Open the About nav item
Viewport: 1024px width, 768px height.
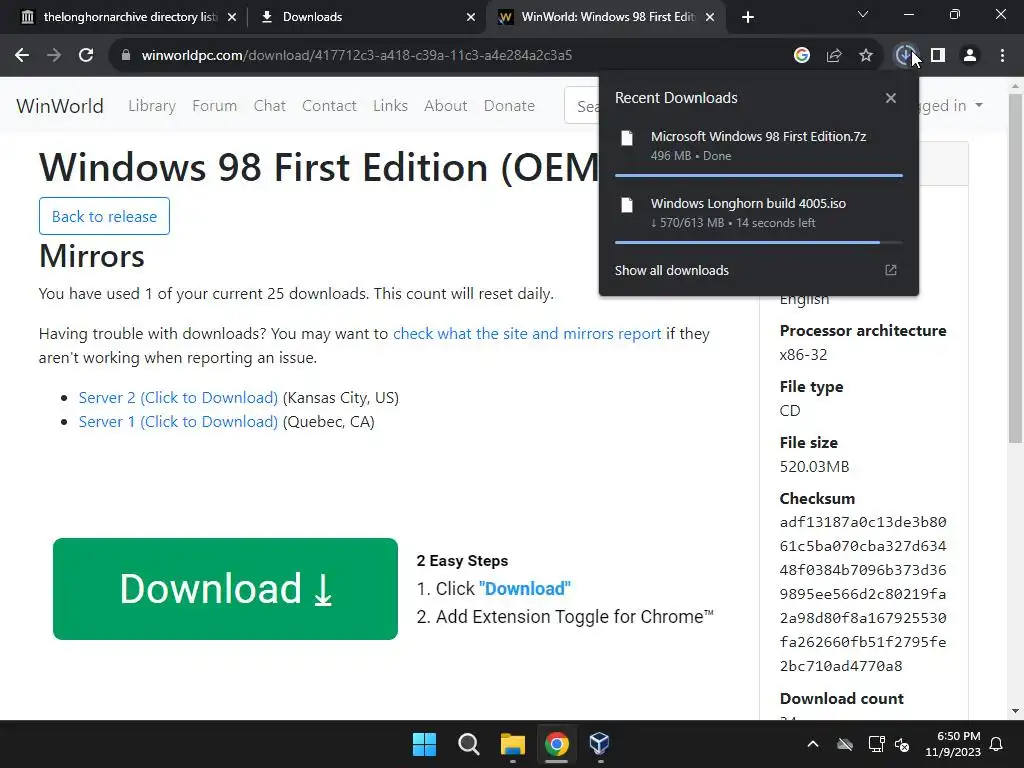(x=446, y=106)
